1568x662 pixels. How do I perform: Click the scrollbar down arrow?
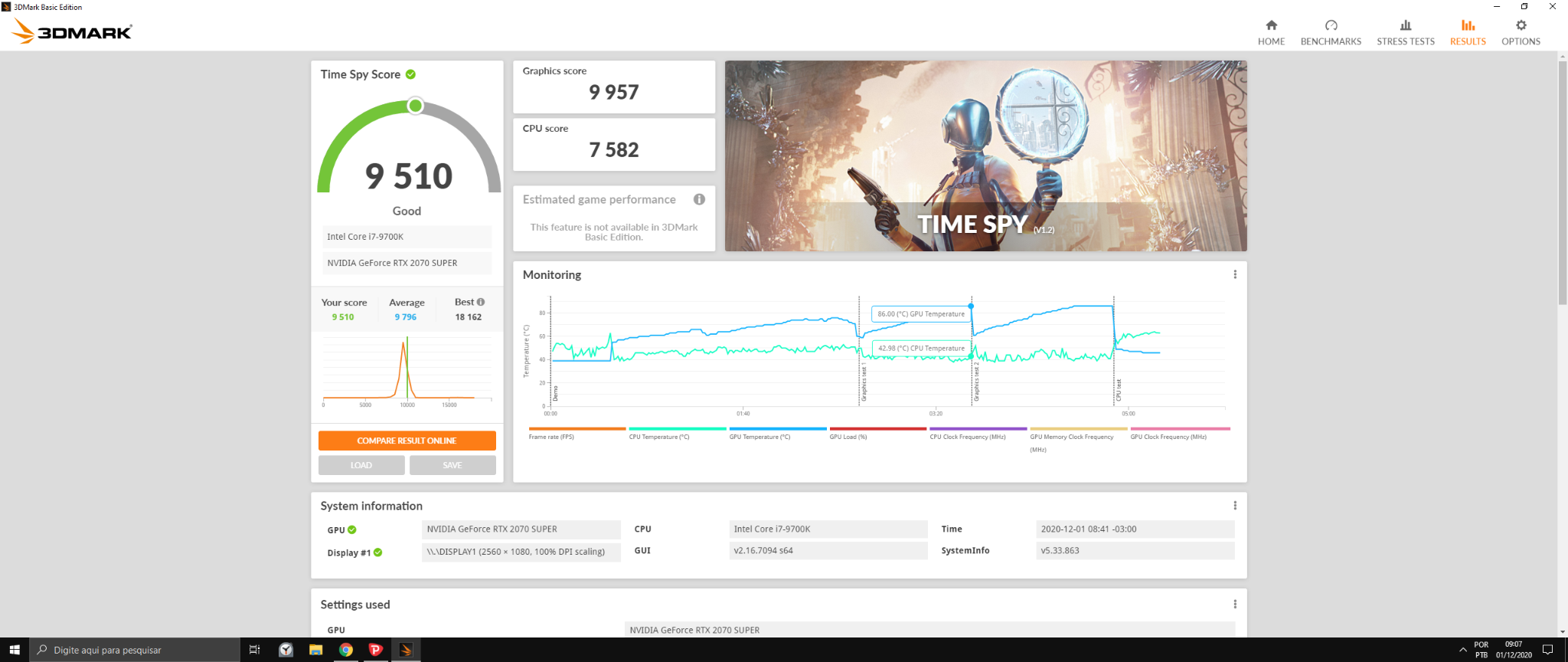click(1563, 632)
